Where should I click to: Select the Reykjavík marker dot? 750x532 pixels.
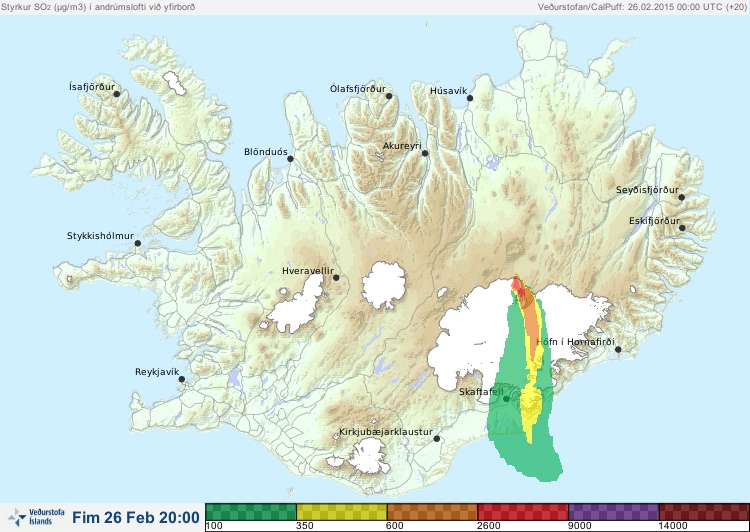click(x=182, y=379)
